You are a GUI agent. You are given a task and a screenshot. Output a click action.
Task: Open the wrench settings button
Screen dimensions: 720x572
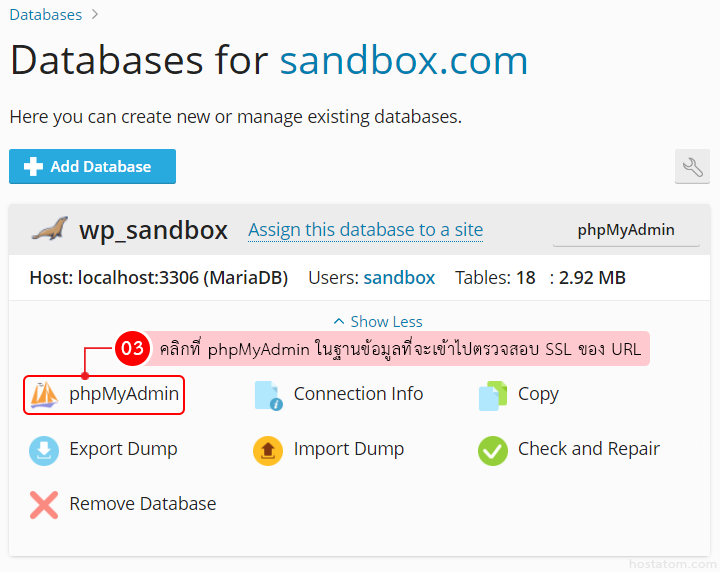coord(692,167)
